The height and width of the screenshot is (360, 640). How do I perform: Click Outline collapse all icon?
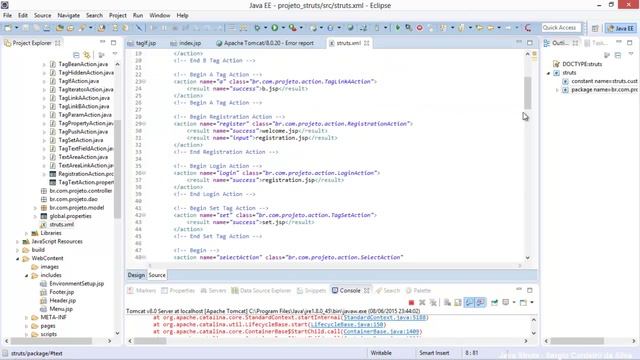click(x=618, y=55)
